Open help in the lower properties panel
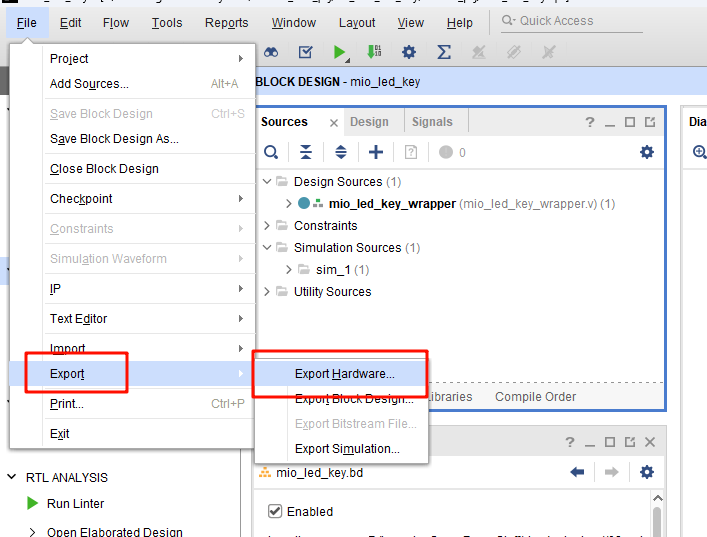 (570, 442)
